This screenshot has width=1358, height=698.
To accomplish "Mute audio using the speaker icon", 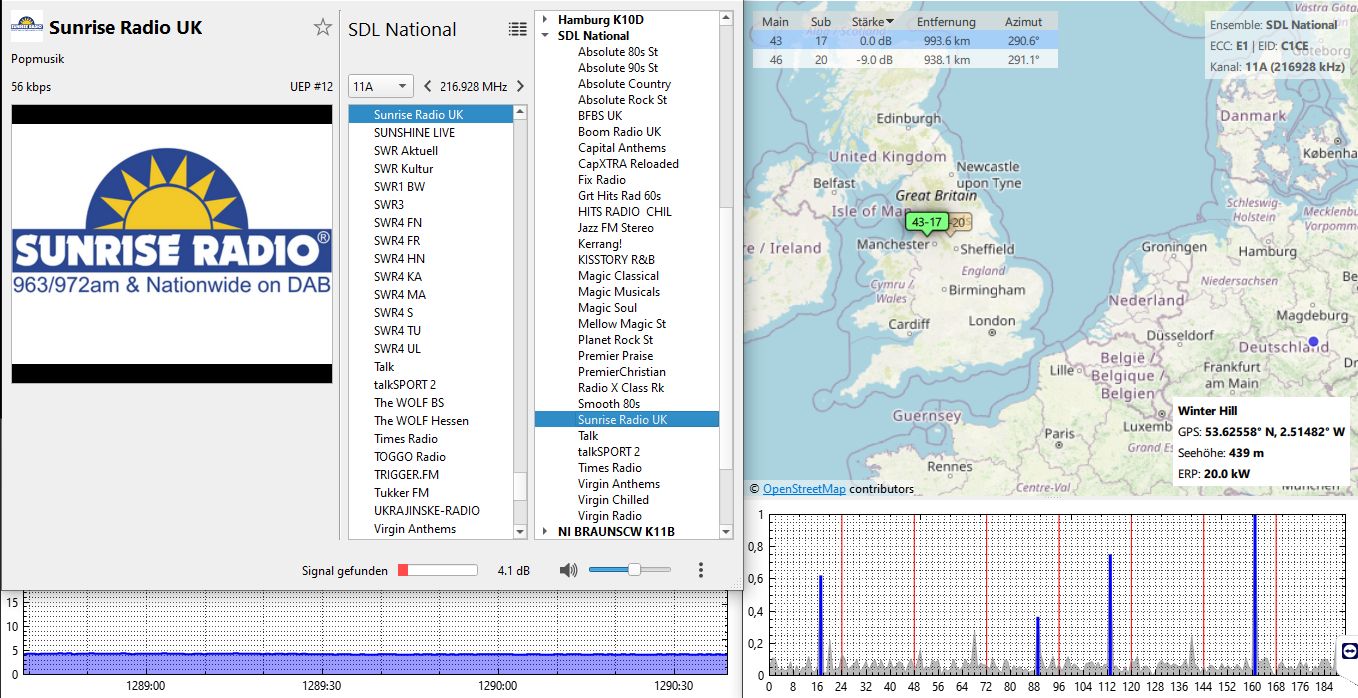I will coord(568,570).
